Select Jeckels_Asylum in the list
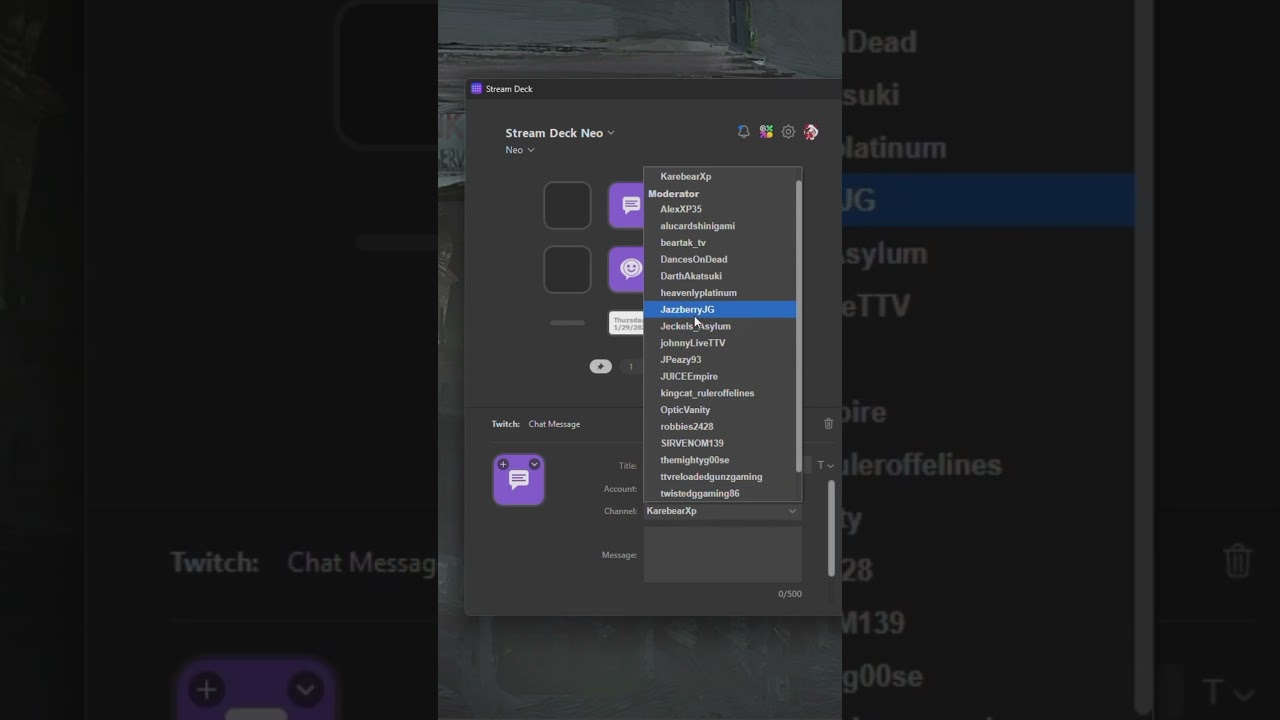Viewport: 1280px width, 720px height. (719, 326)
